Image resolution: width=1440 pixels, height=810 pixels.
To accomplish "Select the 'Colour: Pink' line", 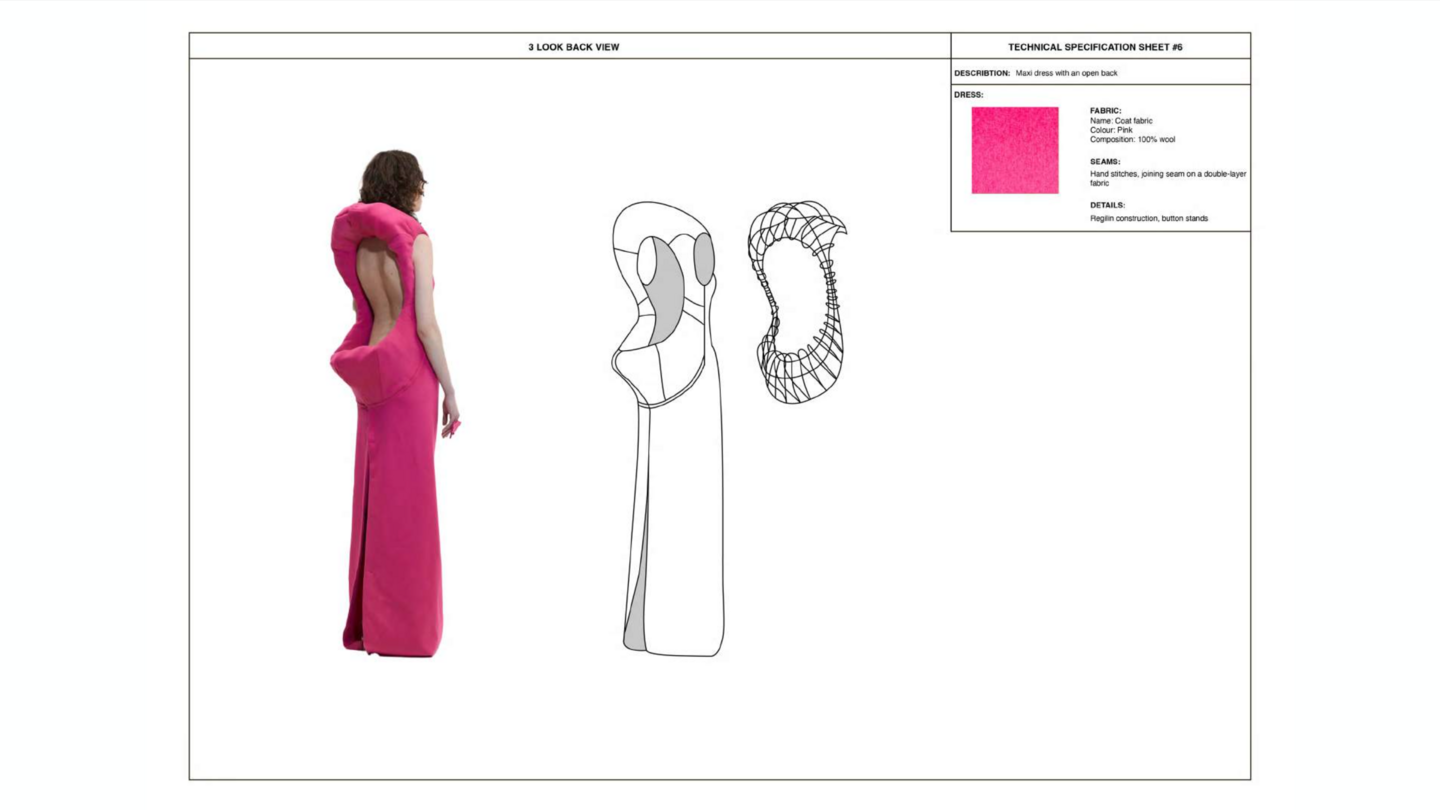I will (x=1112, y=130).
